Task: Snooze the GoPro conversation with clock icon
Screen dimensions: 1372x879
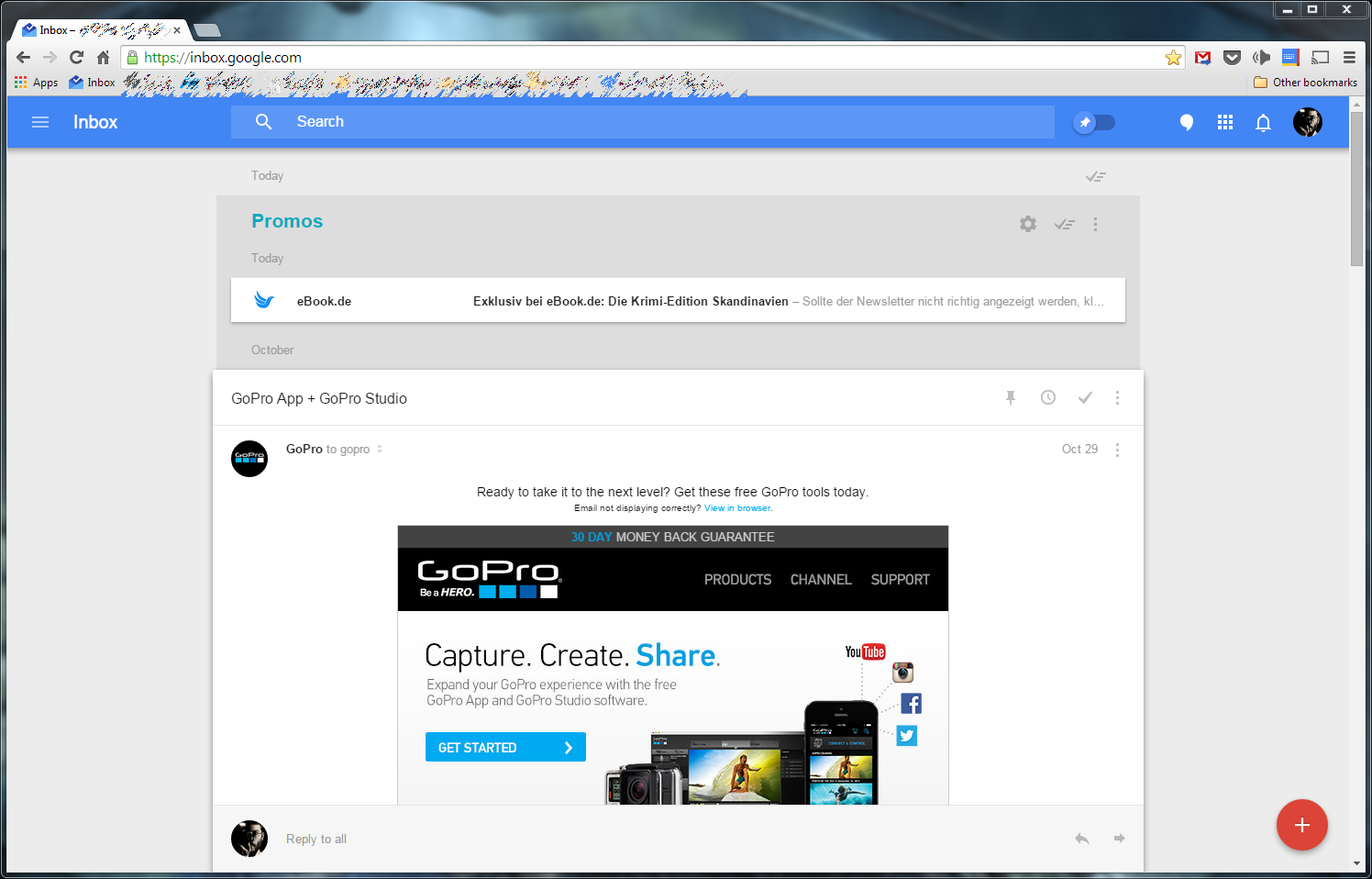Action: [1048, 397]
